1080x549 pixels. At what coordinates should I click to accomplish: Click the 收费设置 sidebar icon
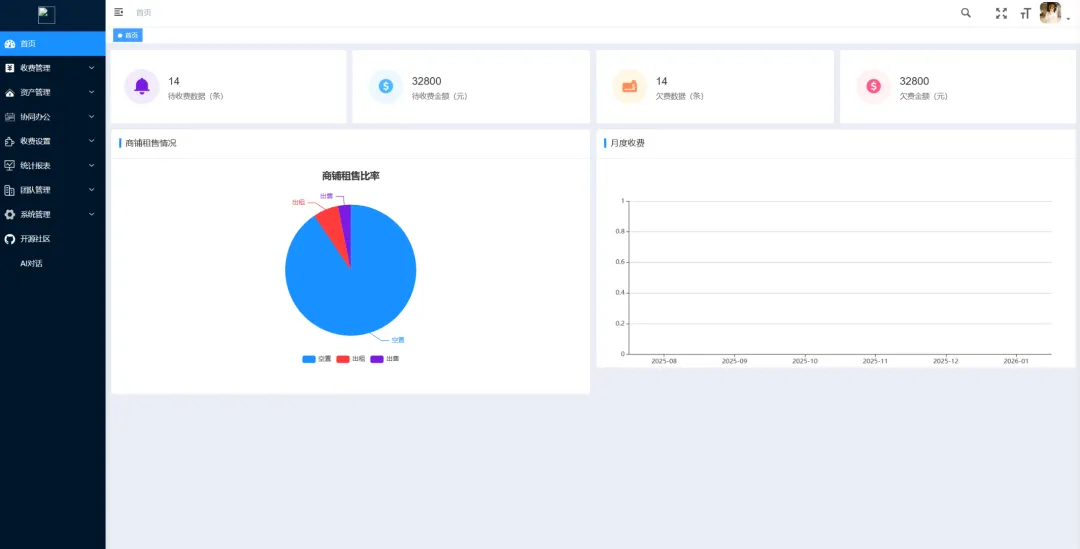[10, 141]
